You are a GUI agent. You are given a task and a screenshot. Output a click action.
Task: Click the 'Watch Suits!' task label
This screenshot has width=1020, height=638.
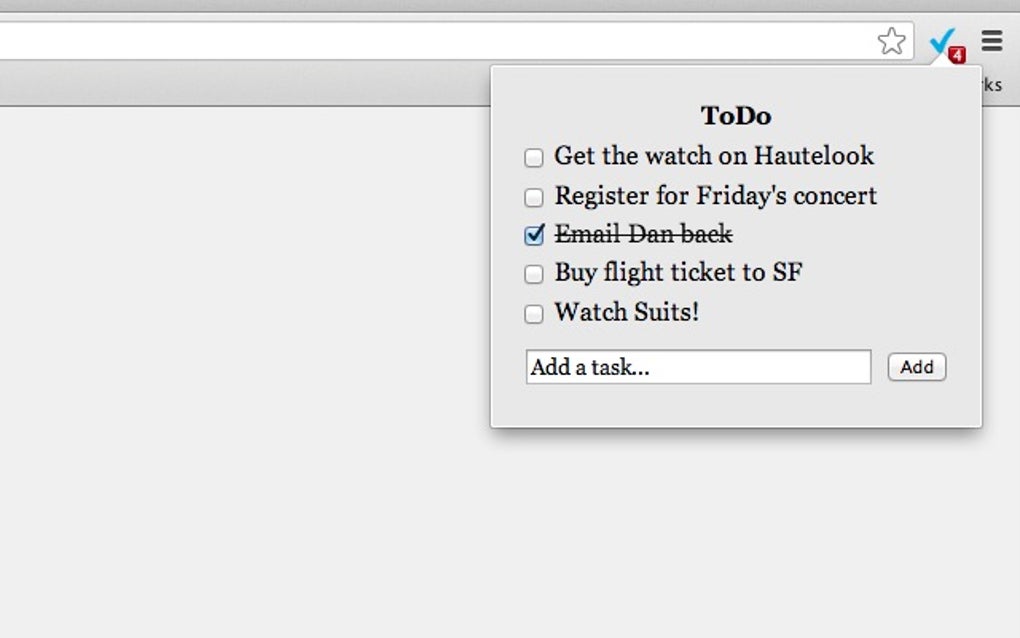(627, 312)
